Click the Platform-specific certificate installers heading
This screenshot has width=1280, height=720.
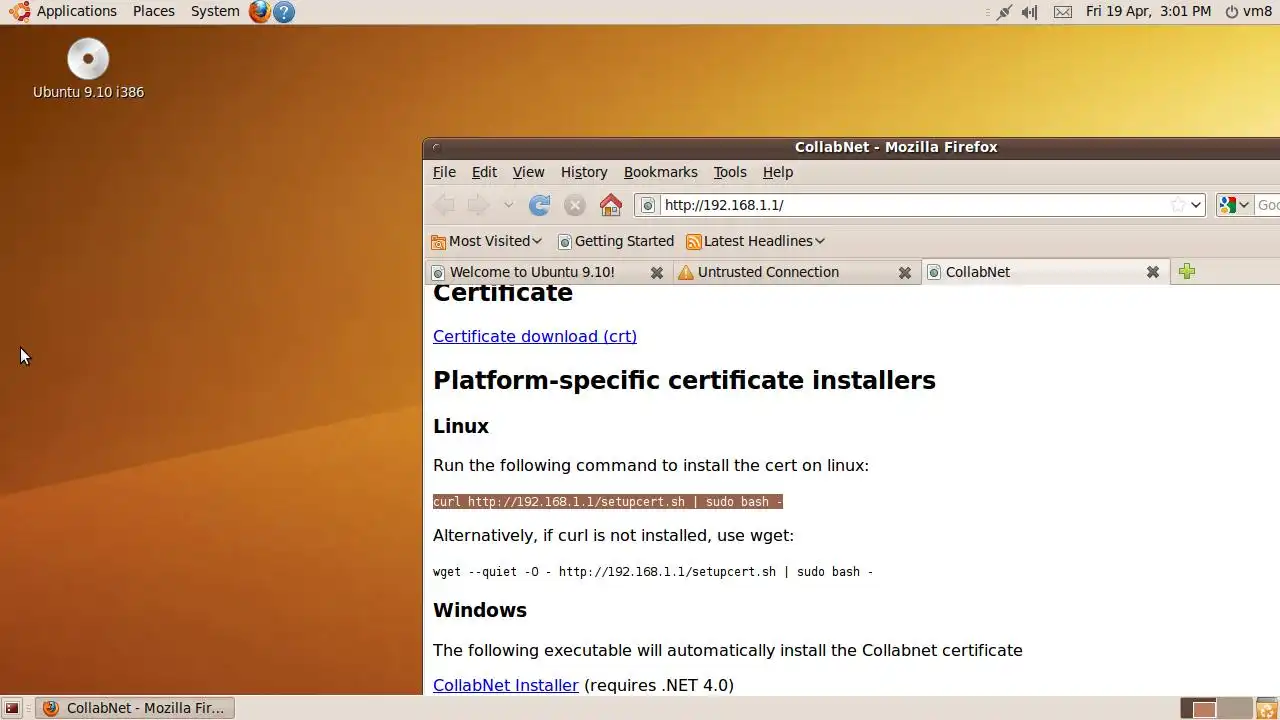[x=684, y=380]
